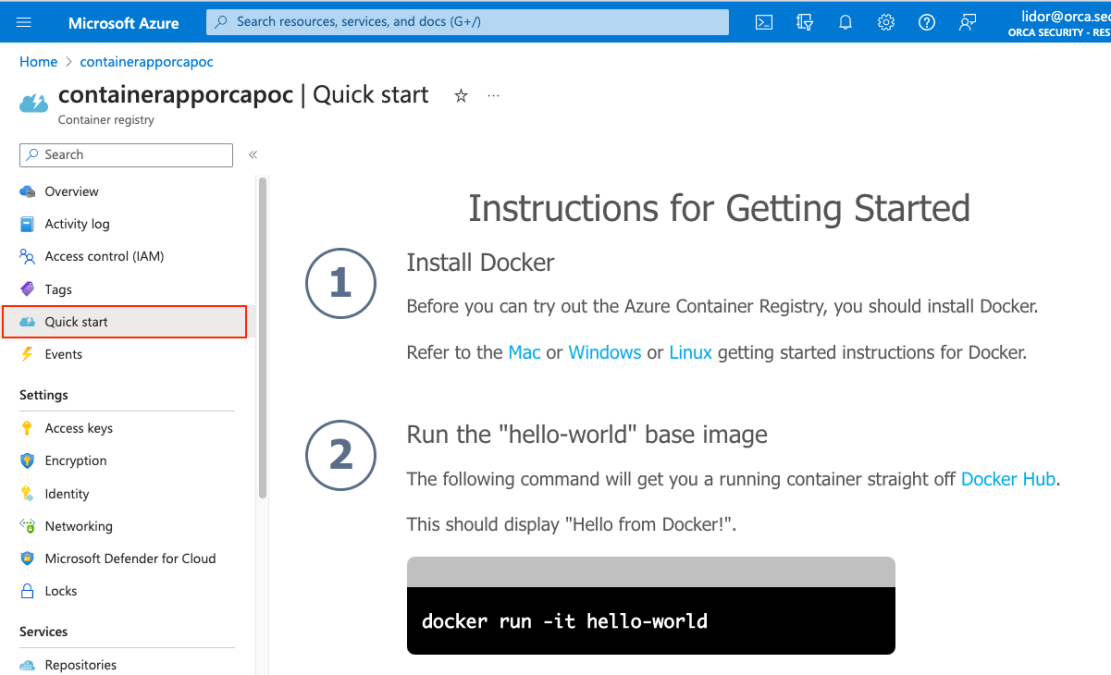Viewport: 1111px width, 675px height.
Task: Open Microsoft Defender for Cloud
Action: [x=128, y=558]
